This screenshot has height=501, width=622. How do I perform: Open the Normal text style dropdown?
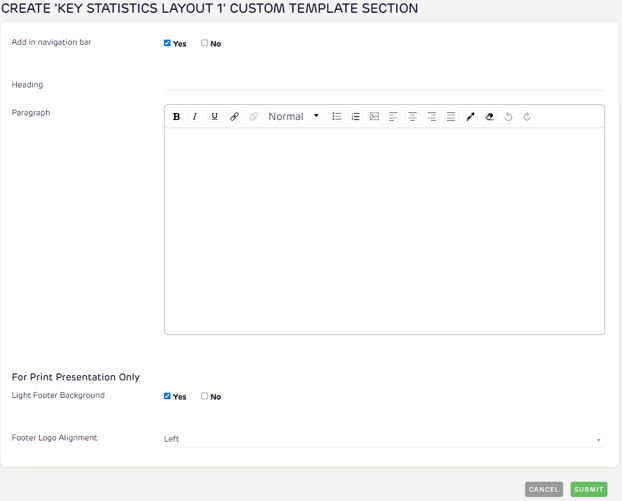click(294, 117)
